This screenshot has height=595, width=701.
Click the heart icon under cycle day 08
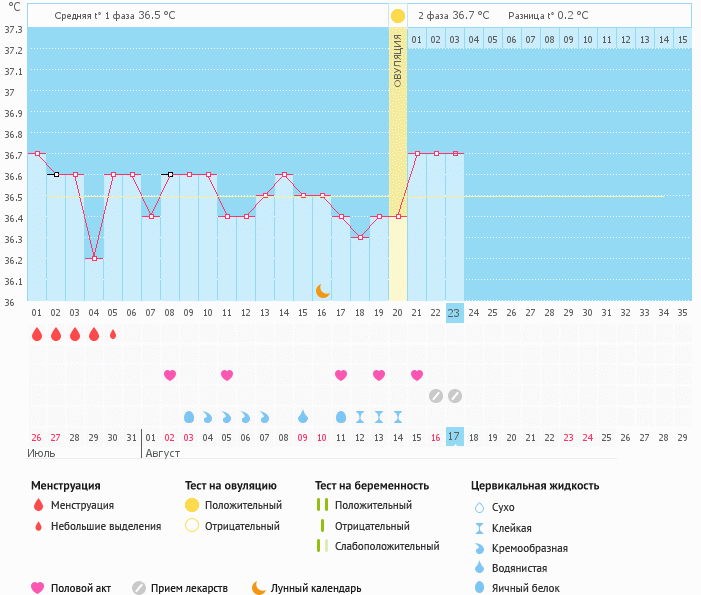pos(170,375)
